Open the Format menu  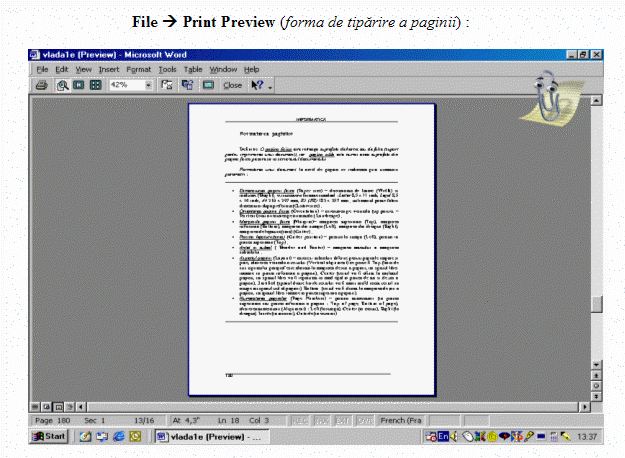click(139, 69)
